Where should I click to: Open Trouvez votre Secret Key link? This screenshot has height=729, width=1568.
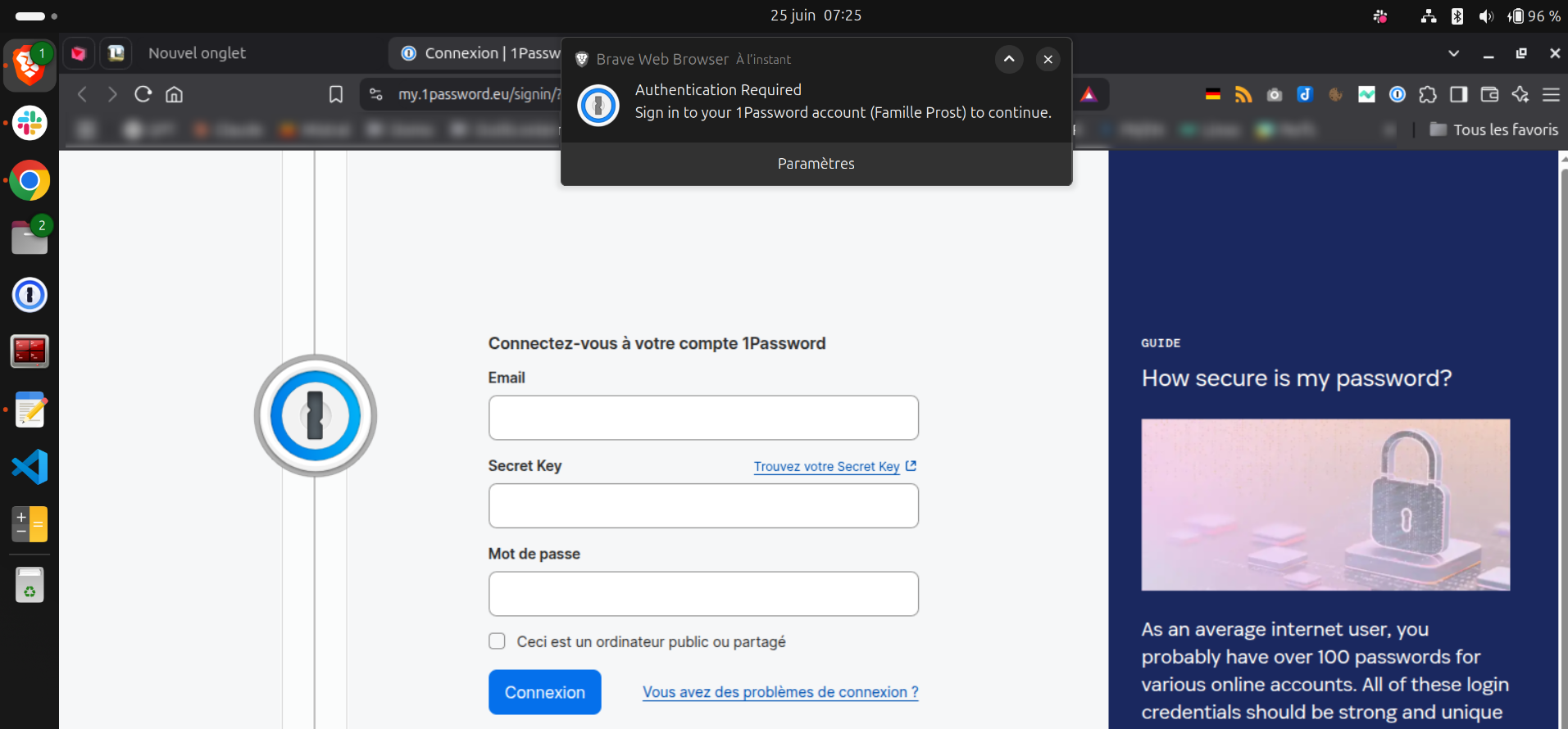pyautogui.click(x=834, y=466)
